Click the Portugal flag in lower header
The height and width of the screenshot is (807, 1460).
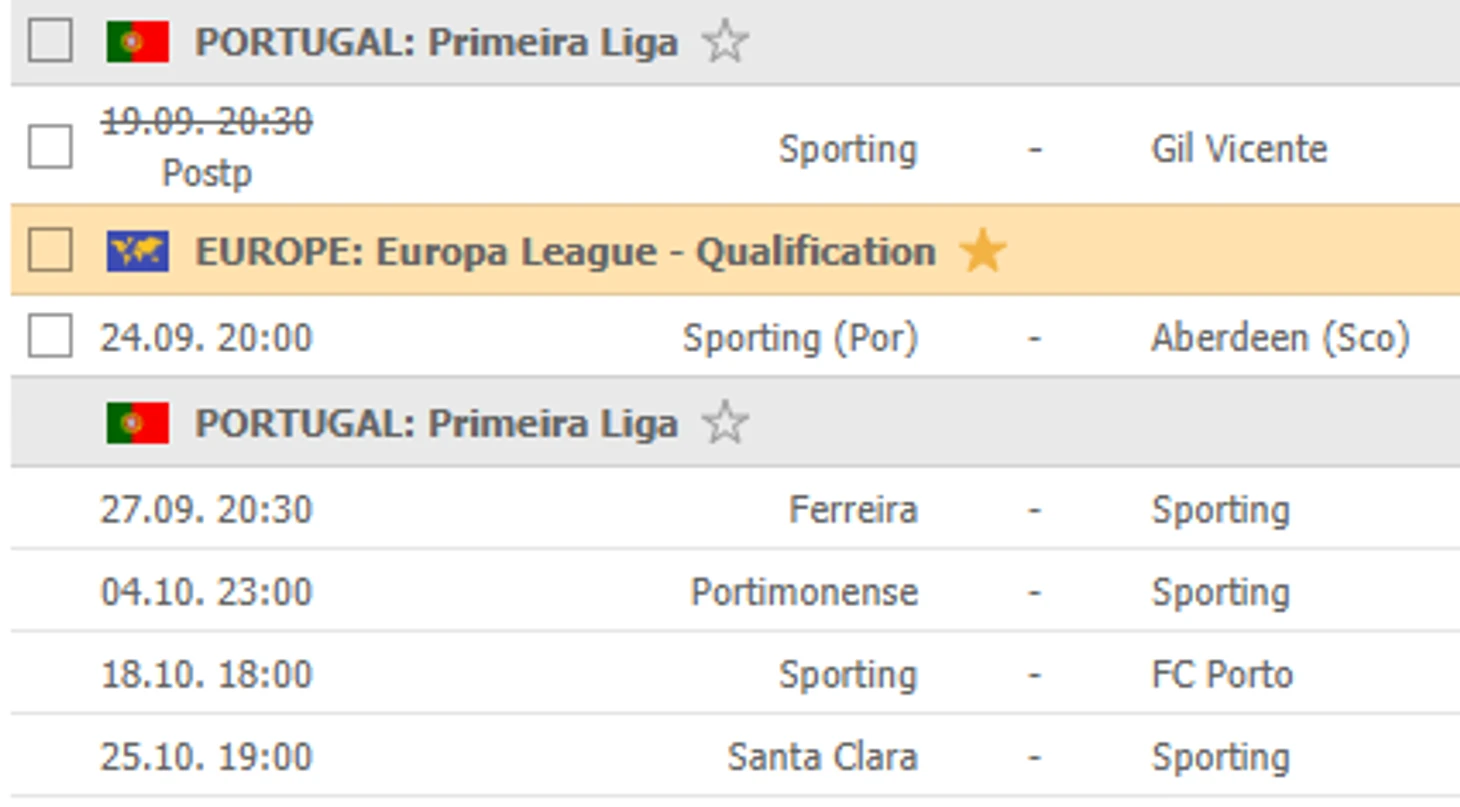[138, 424]
